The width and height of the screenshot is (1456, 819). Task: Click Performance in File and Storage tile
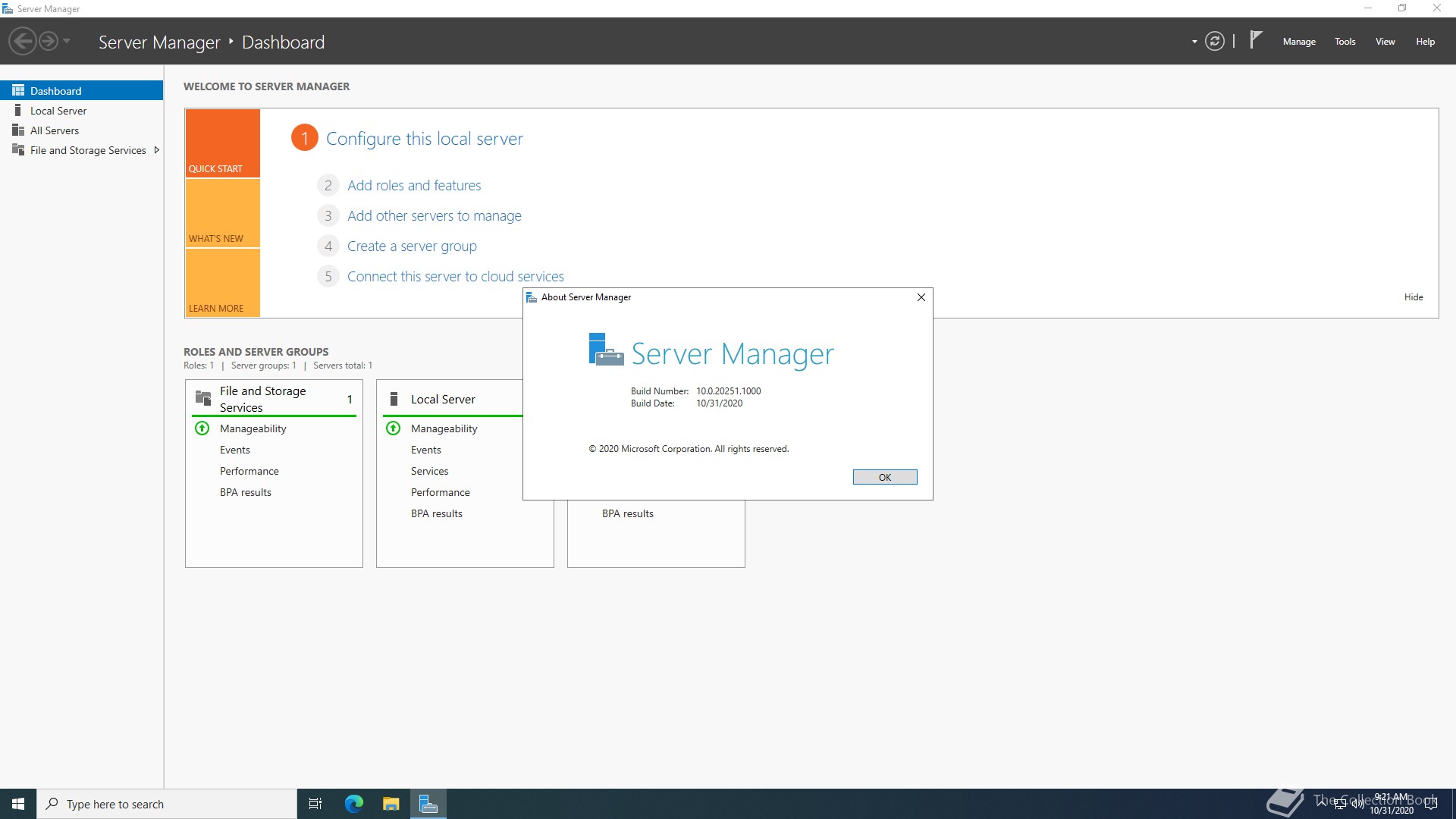coord(249,471)
